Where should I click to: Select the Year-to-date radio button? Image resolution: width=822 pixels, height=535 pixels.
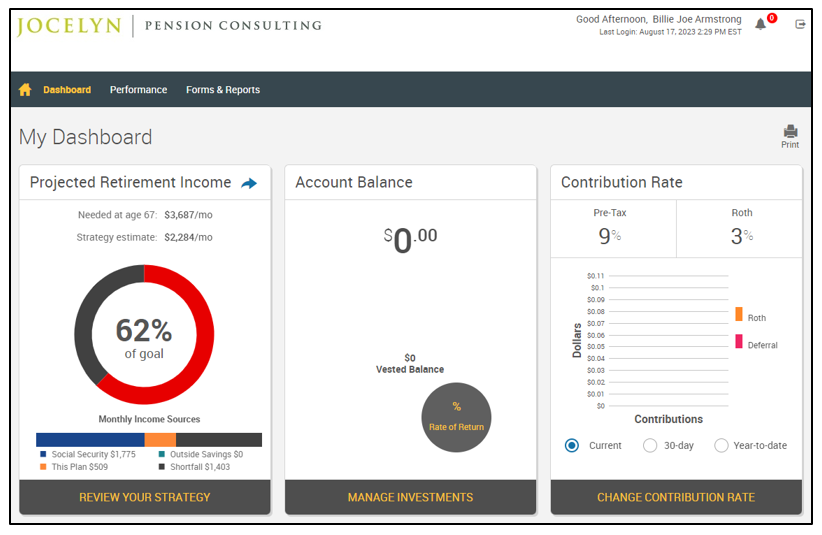pos(721,445)
